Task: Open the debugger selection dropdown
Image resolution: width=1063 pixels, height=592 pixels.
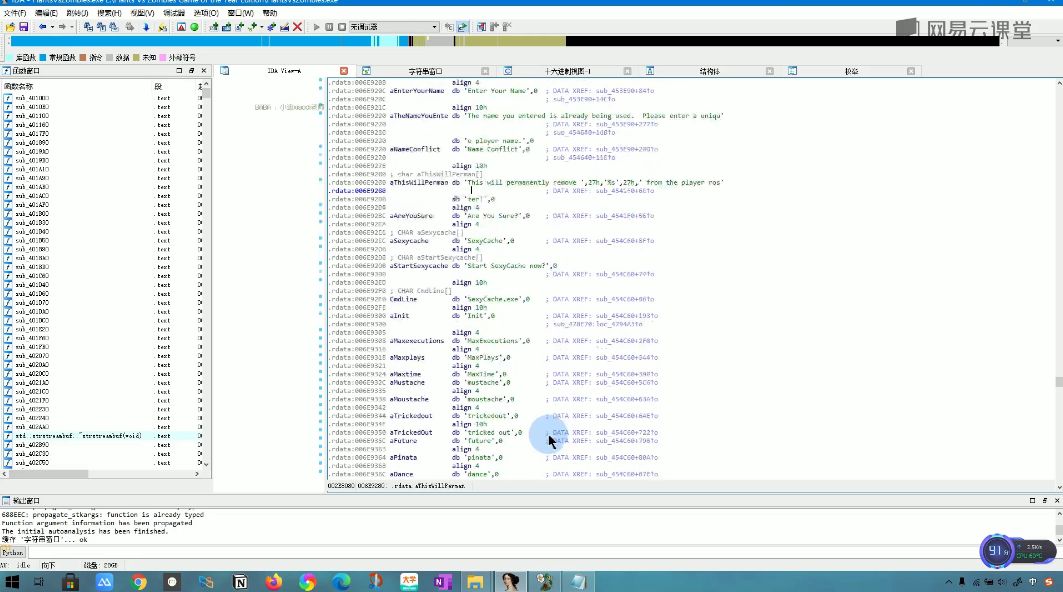Action: coord(435,27)
